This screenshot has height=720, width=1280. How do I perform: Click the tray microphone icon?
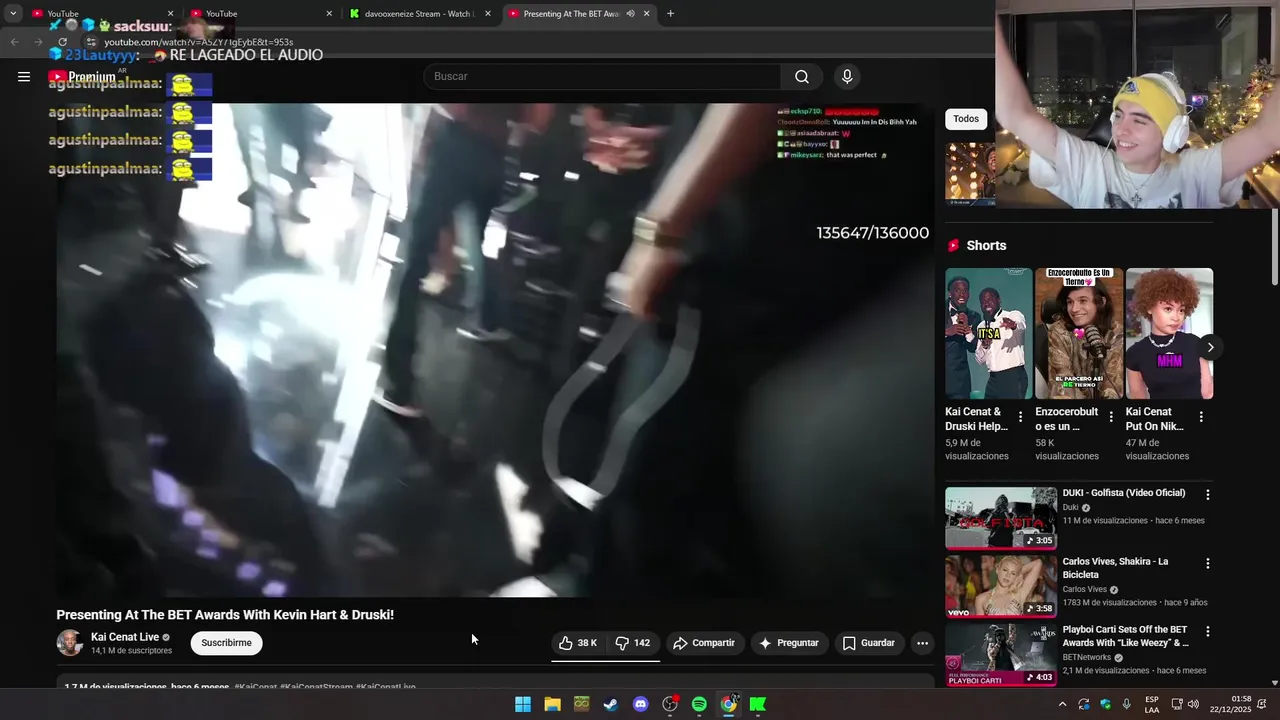(1127, 705)
